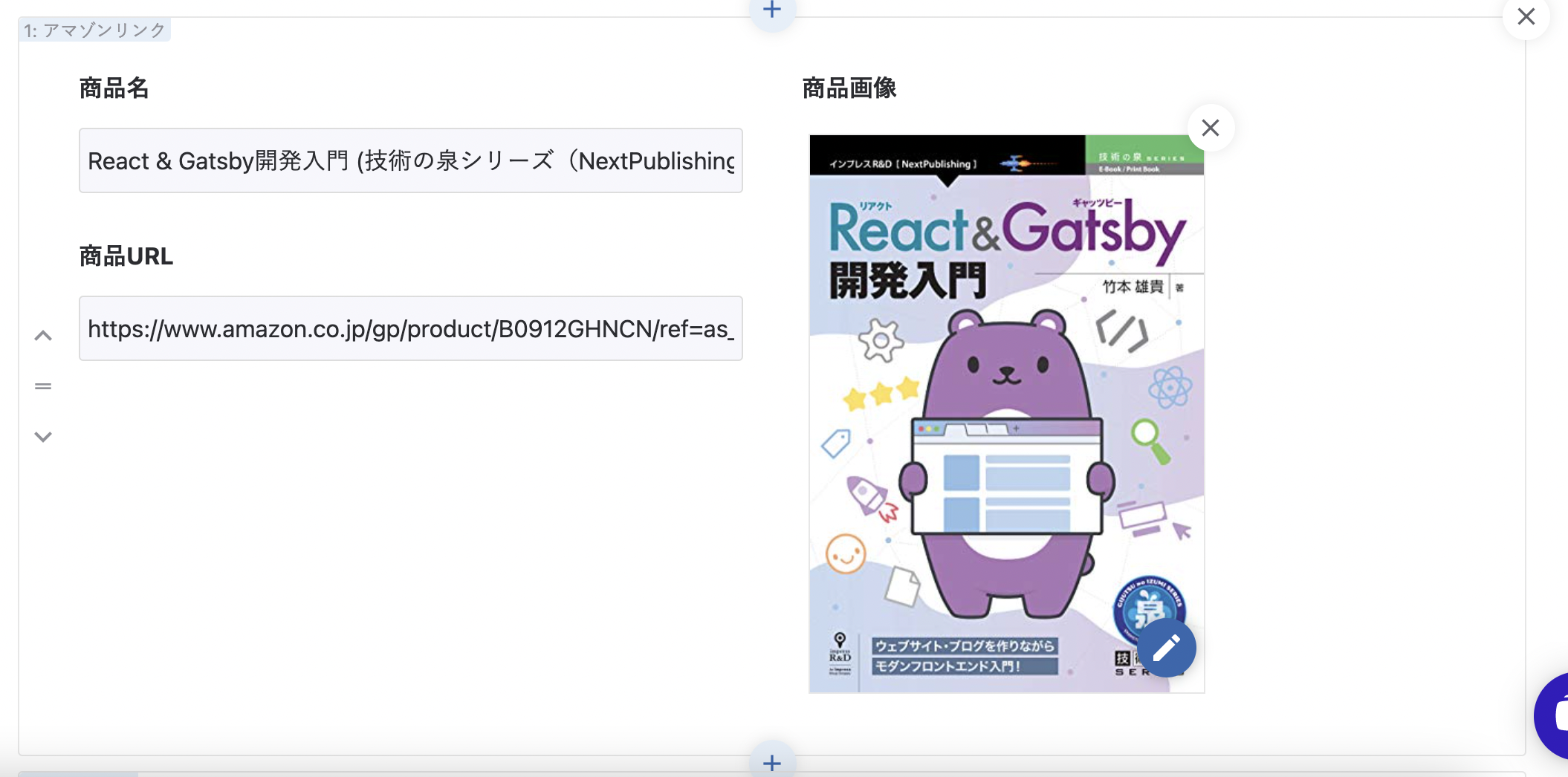The height and width of the screenshot is (777, 1568).
Task: Click the 開発入門 title text on the cover
Action: tap(907, 281)
